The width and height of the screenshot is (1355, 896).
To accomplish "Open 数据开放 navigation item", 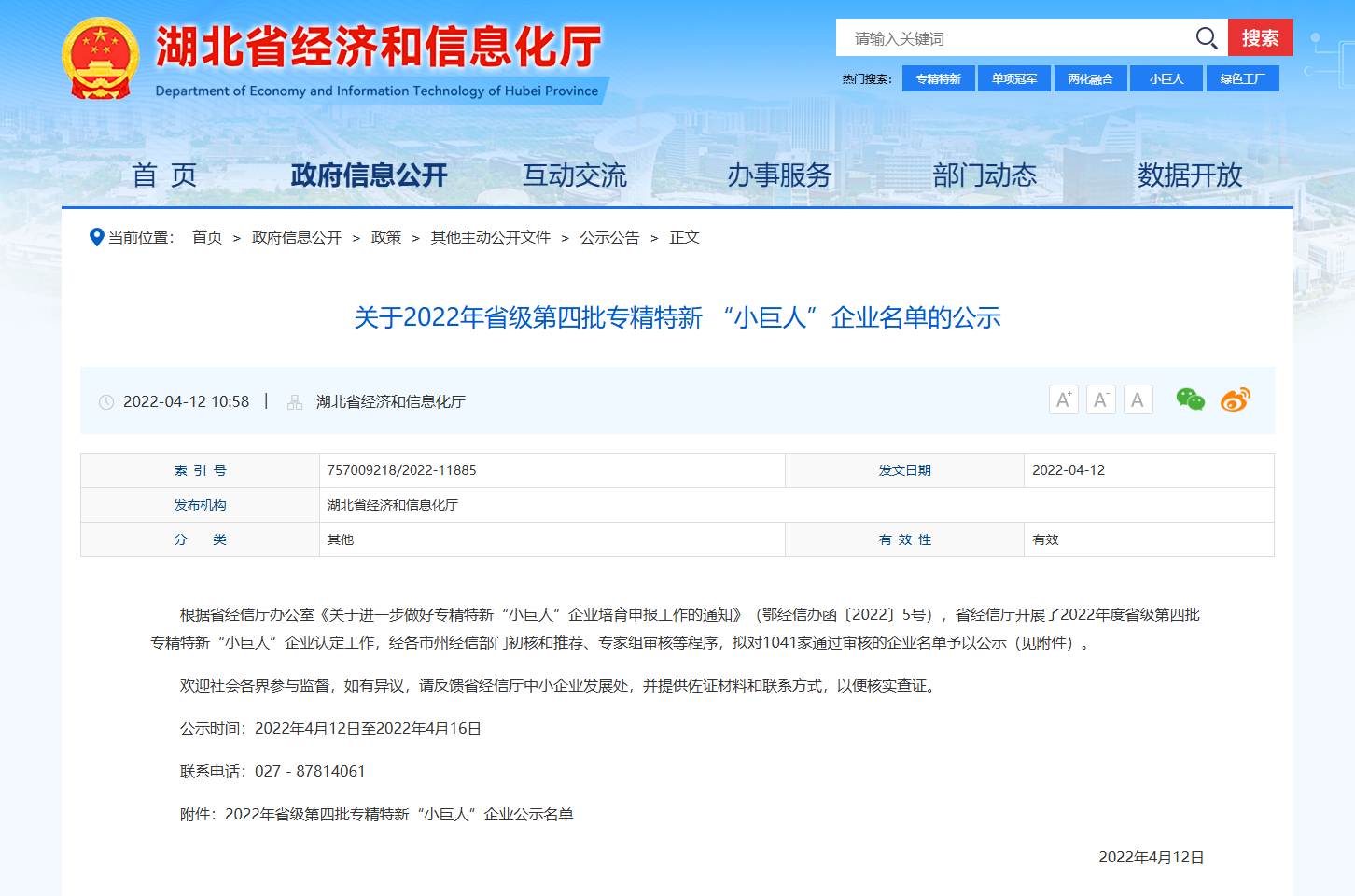I will (x=1190, y=175).
